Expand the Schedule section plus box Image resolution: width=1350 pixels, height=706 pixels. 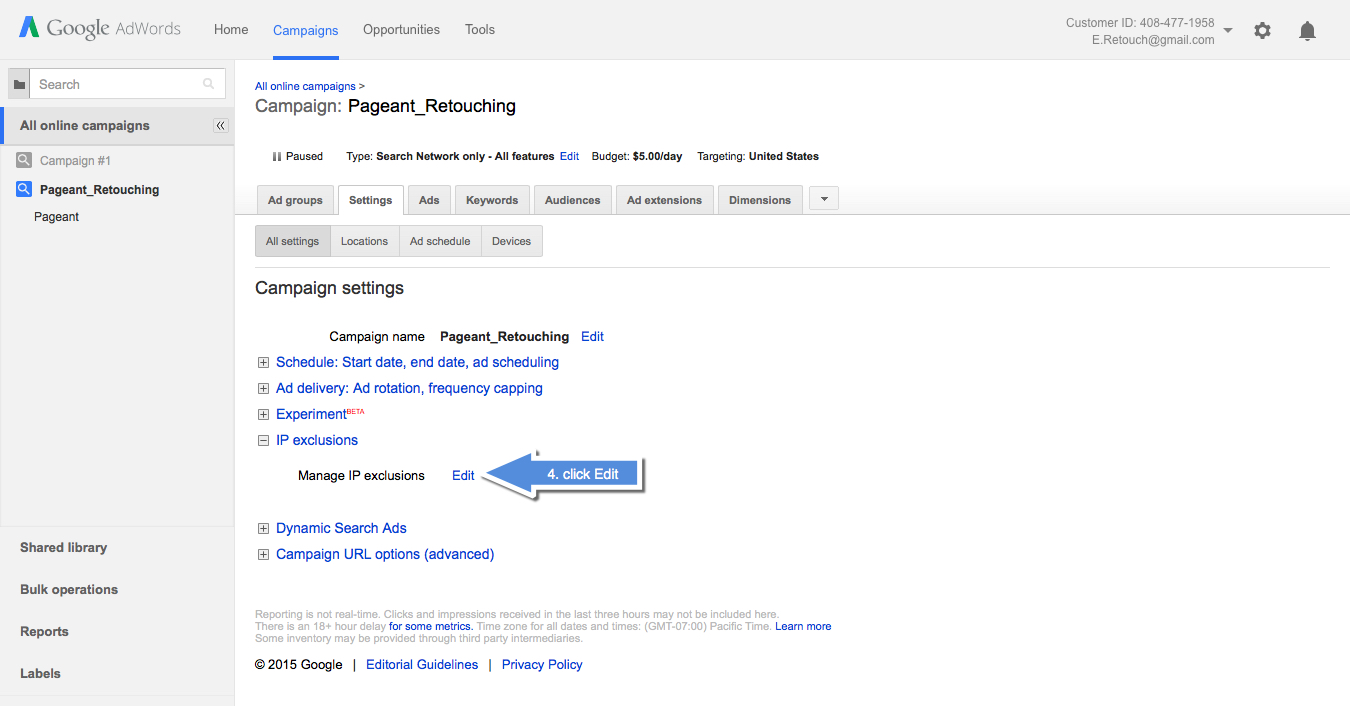point(263,362)
